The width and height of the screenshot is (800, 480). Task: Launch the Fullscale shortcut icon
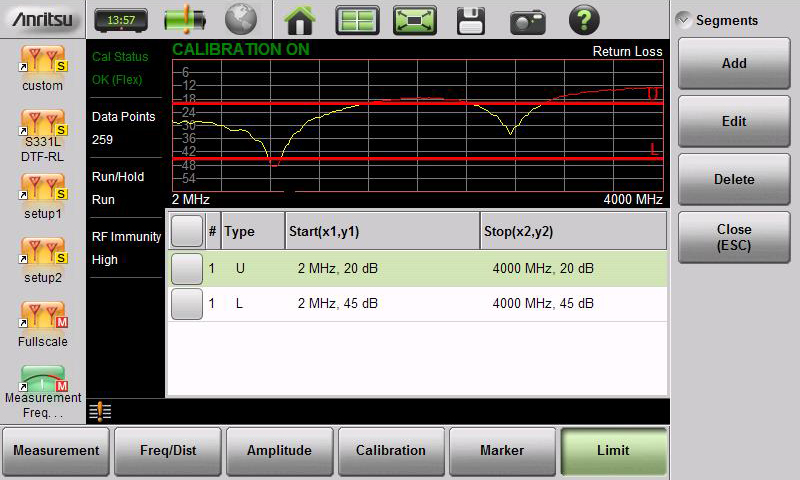coord(43,323)
